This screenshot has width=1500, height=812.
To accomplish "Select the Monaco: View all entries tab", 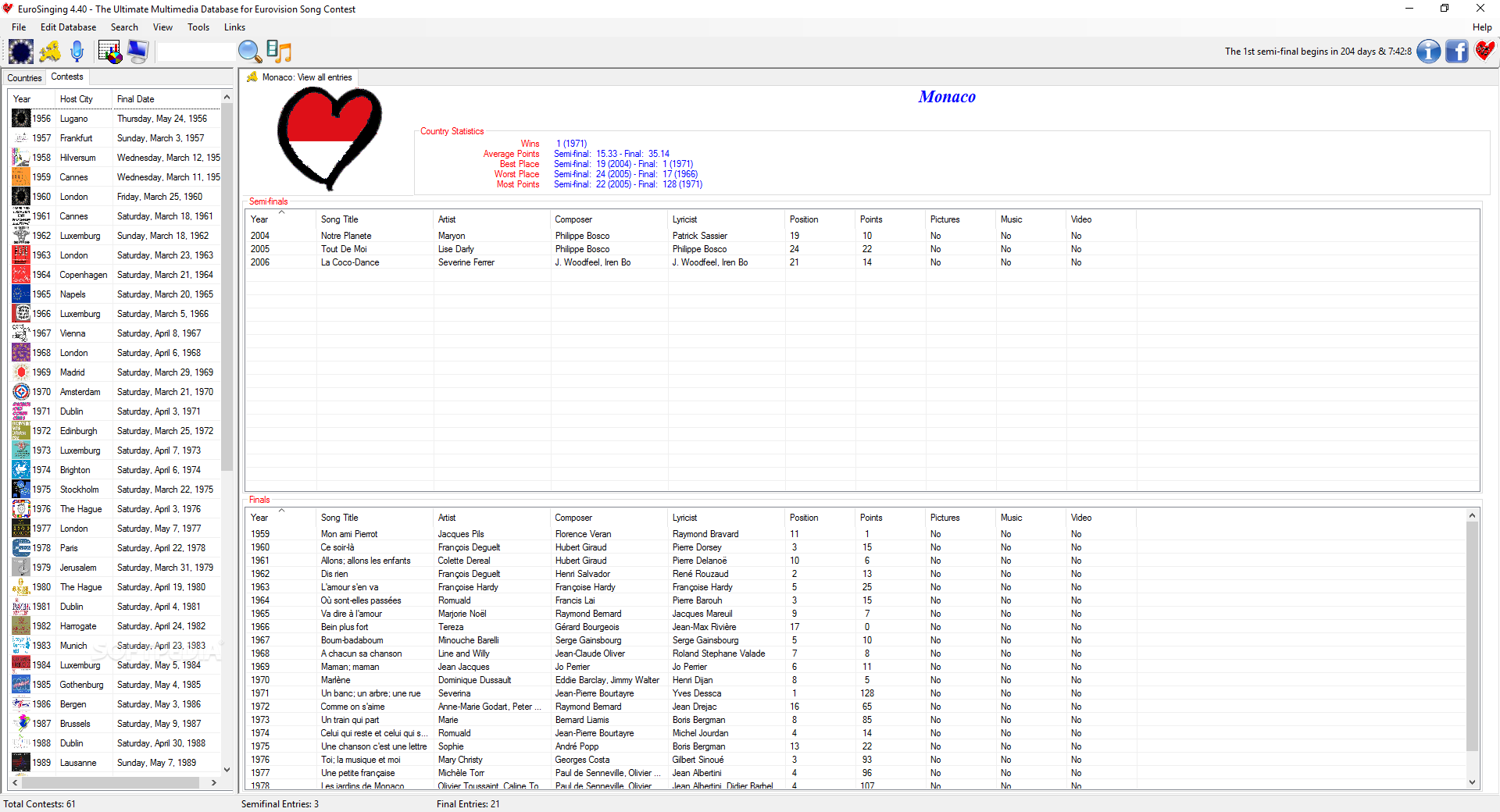I will [300, 77].
